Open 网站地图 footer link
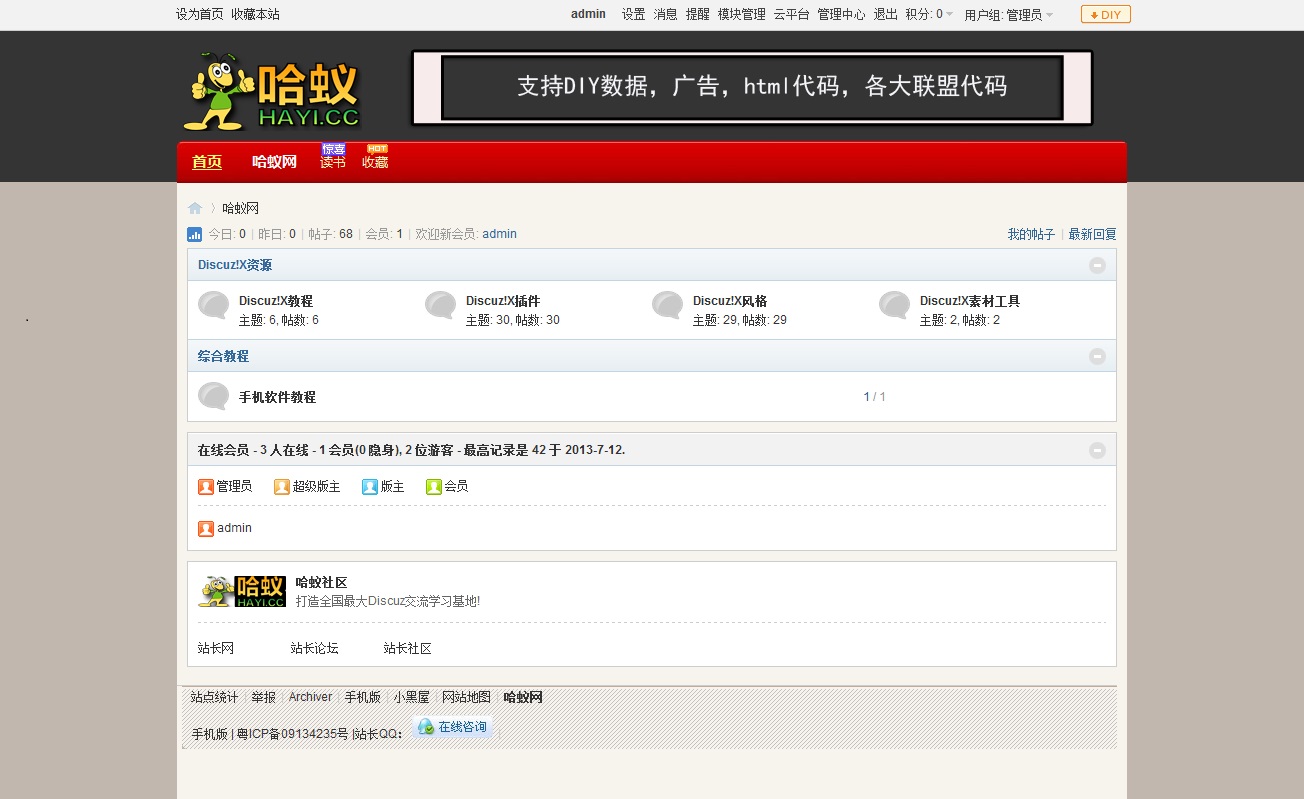 (x=467, y=697)
